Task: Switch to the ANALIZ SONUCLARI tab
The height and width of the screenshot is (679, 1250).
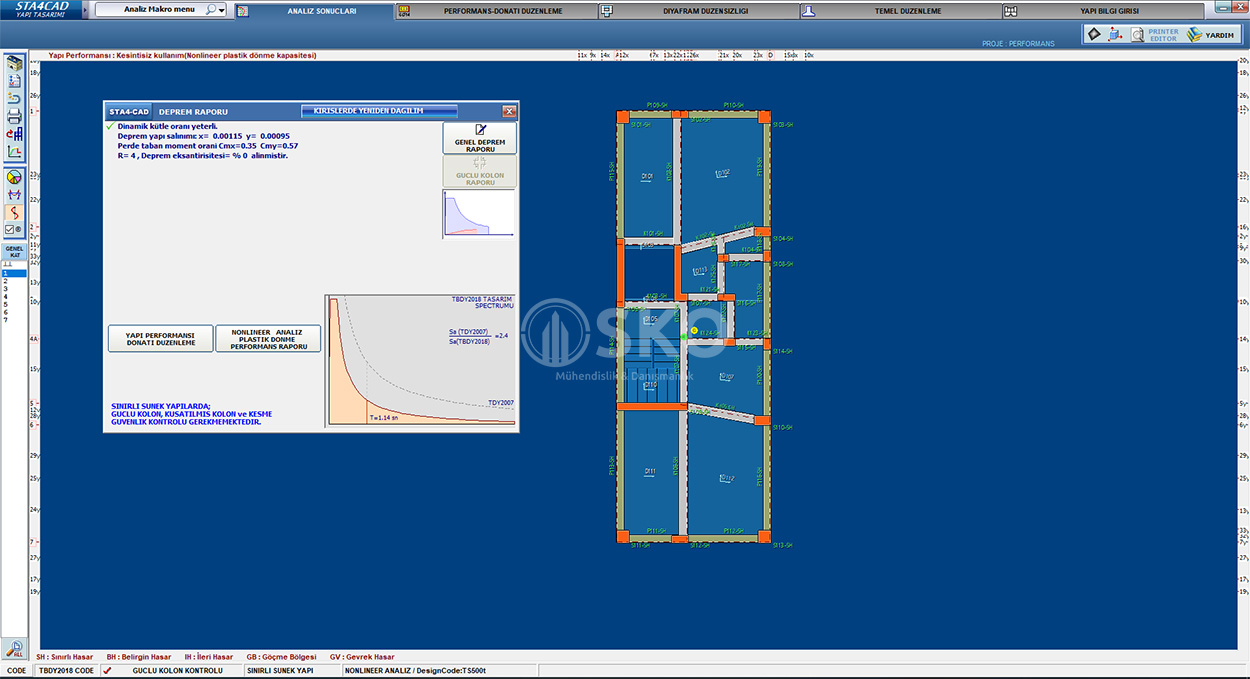Action: 315,11
